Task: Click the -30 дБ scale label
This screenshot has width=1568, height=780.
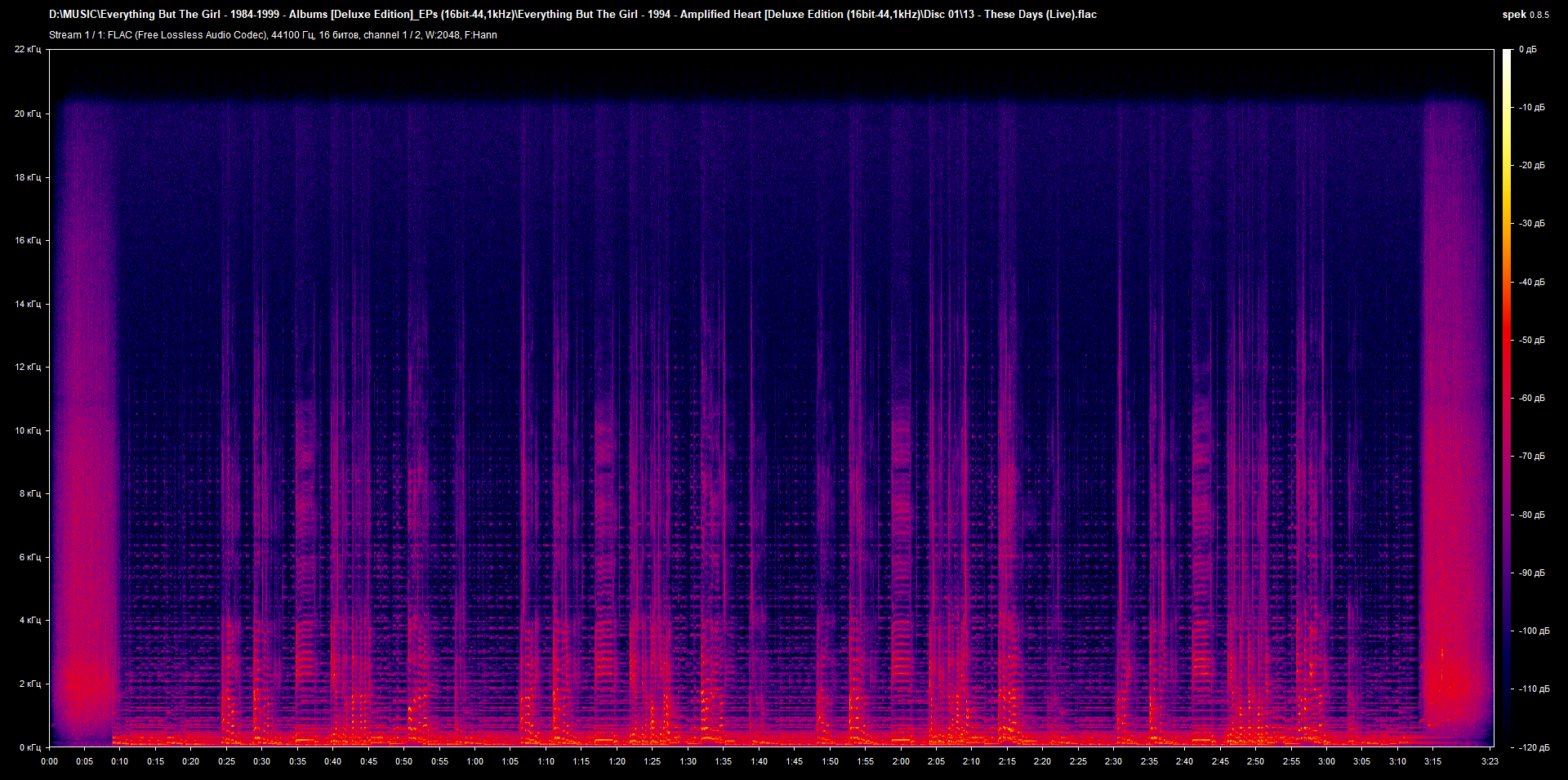Action: tap(1531, 223)
